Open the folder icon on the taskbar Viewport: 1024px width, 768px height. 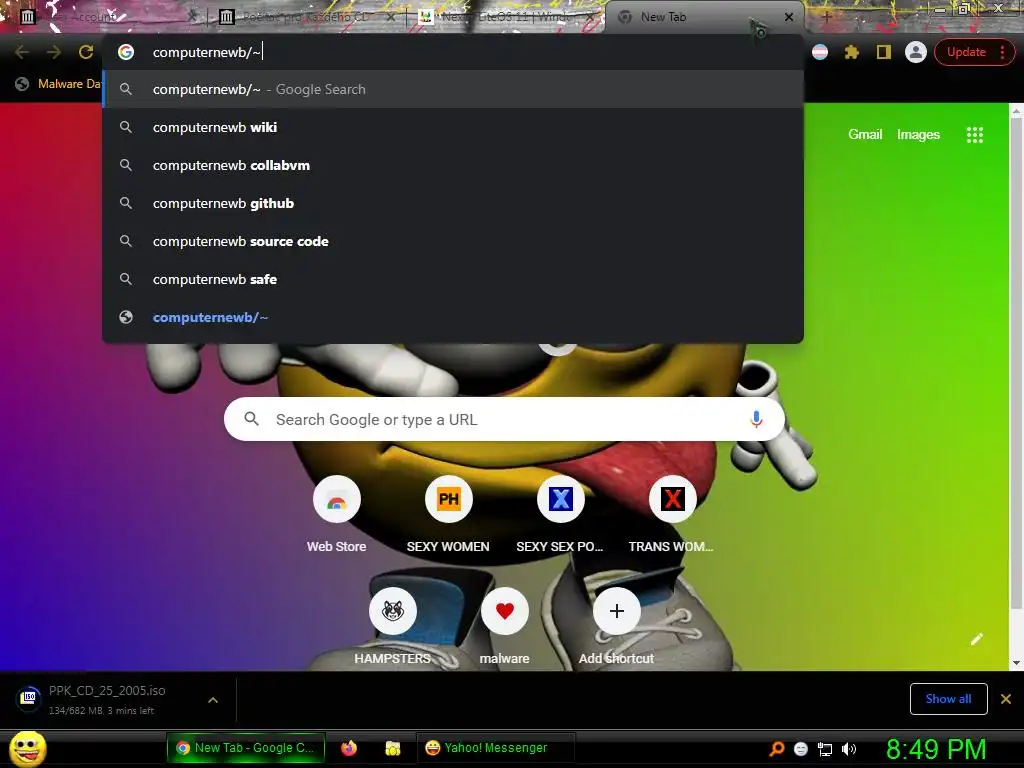tap(392, 748)
